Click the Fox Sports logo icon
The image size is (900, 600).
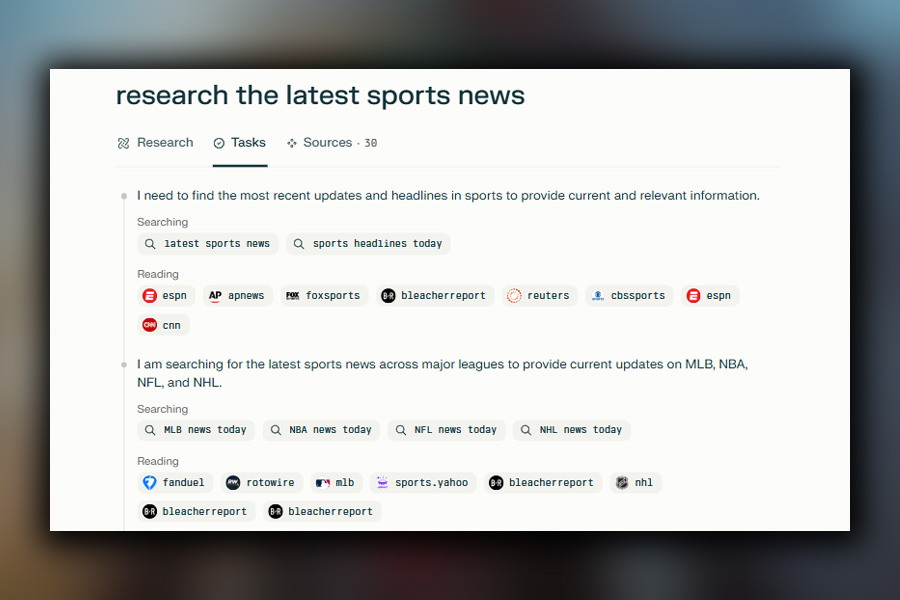(293, 296)
